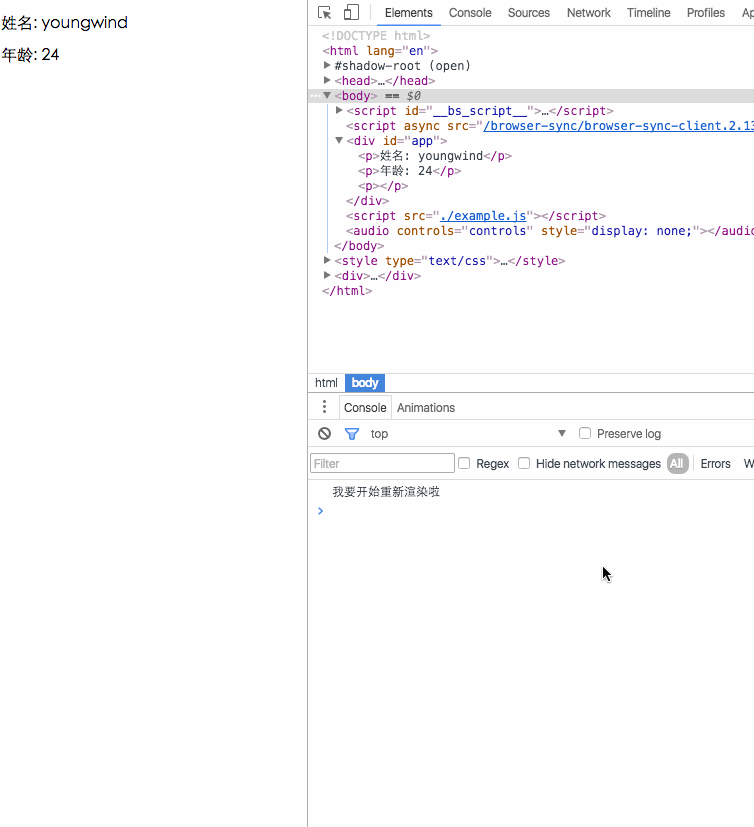Select the closing </html> tag line
754x827 pixels.
tap(347, 291)
